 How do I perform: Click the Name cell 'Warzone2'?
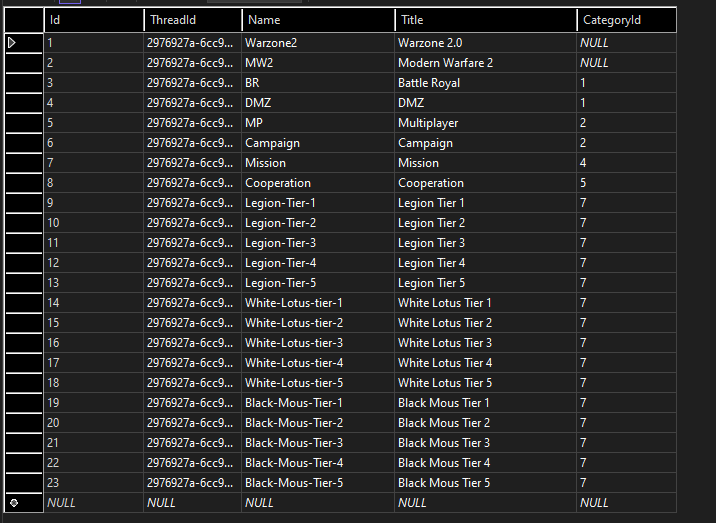tap(318, 43)
